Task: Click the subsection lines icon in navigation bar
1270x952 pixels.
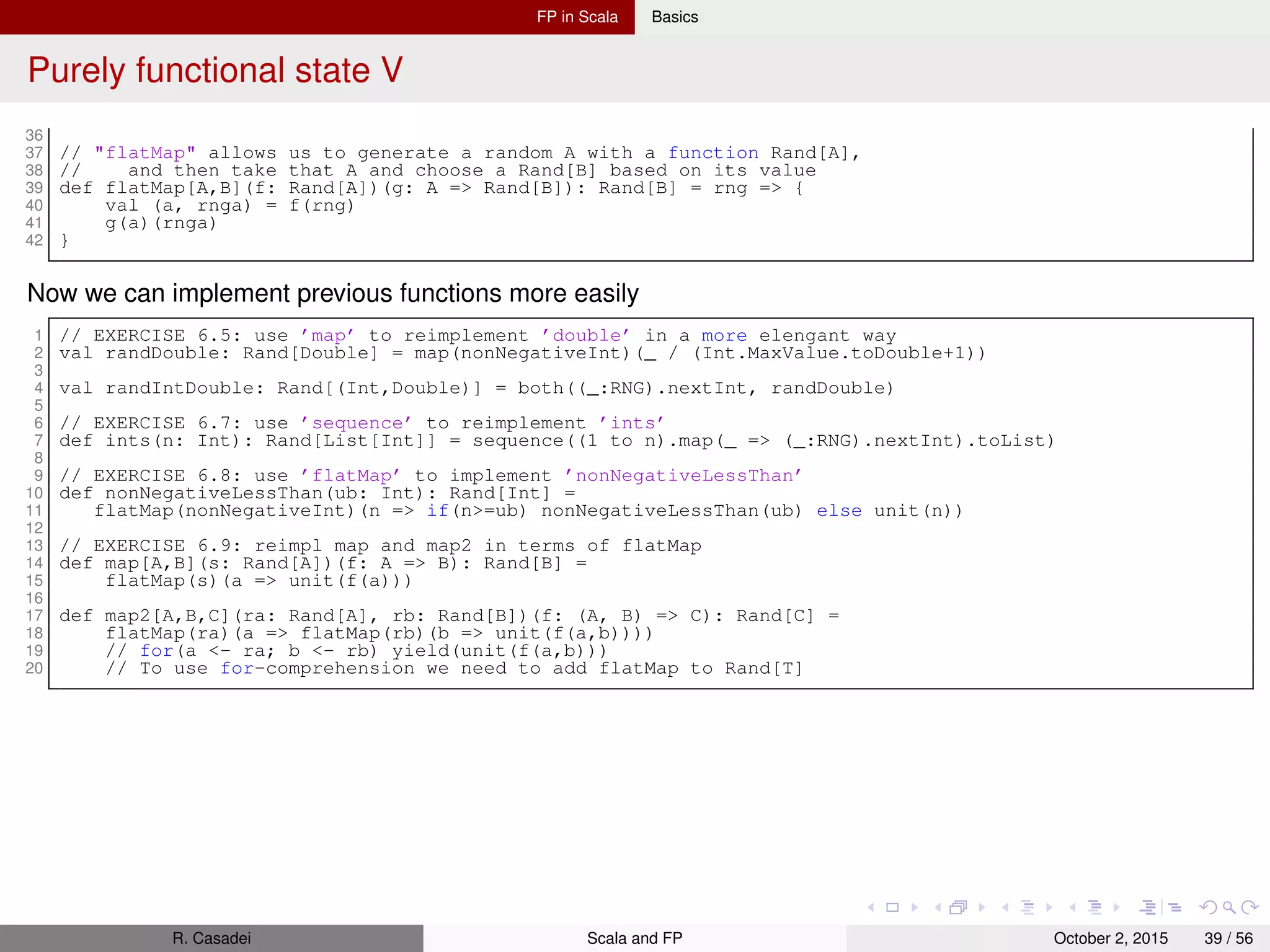Action: point(1028,907)
